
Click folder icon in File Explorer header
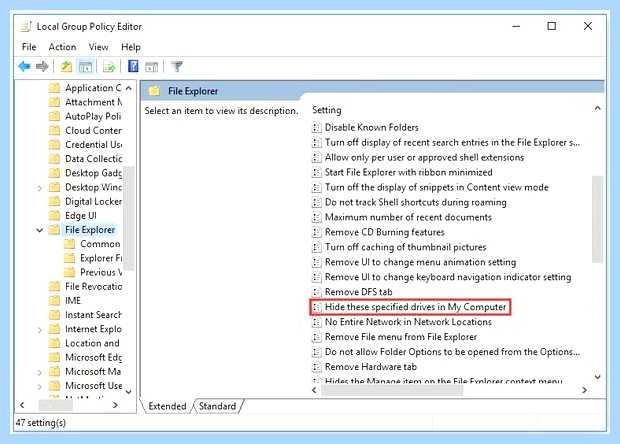pyautogui.click(x=154, y=91)
